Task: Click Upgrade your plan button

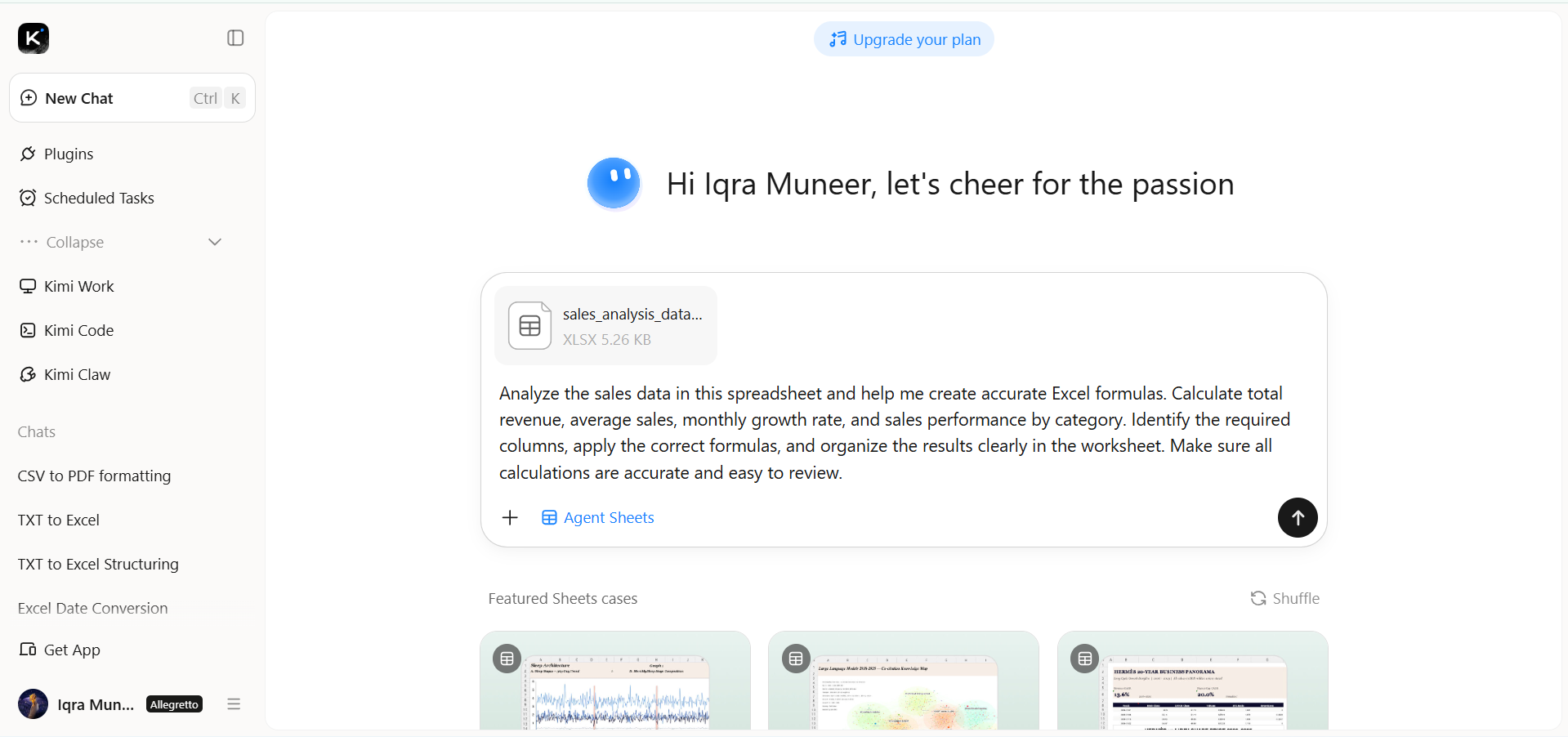Action: click(904, 39)
